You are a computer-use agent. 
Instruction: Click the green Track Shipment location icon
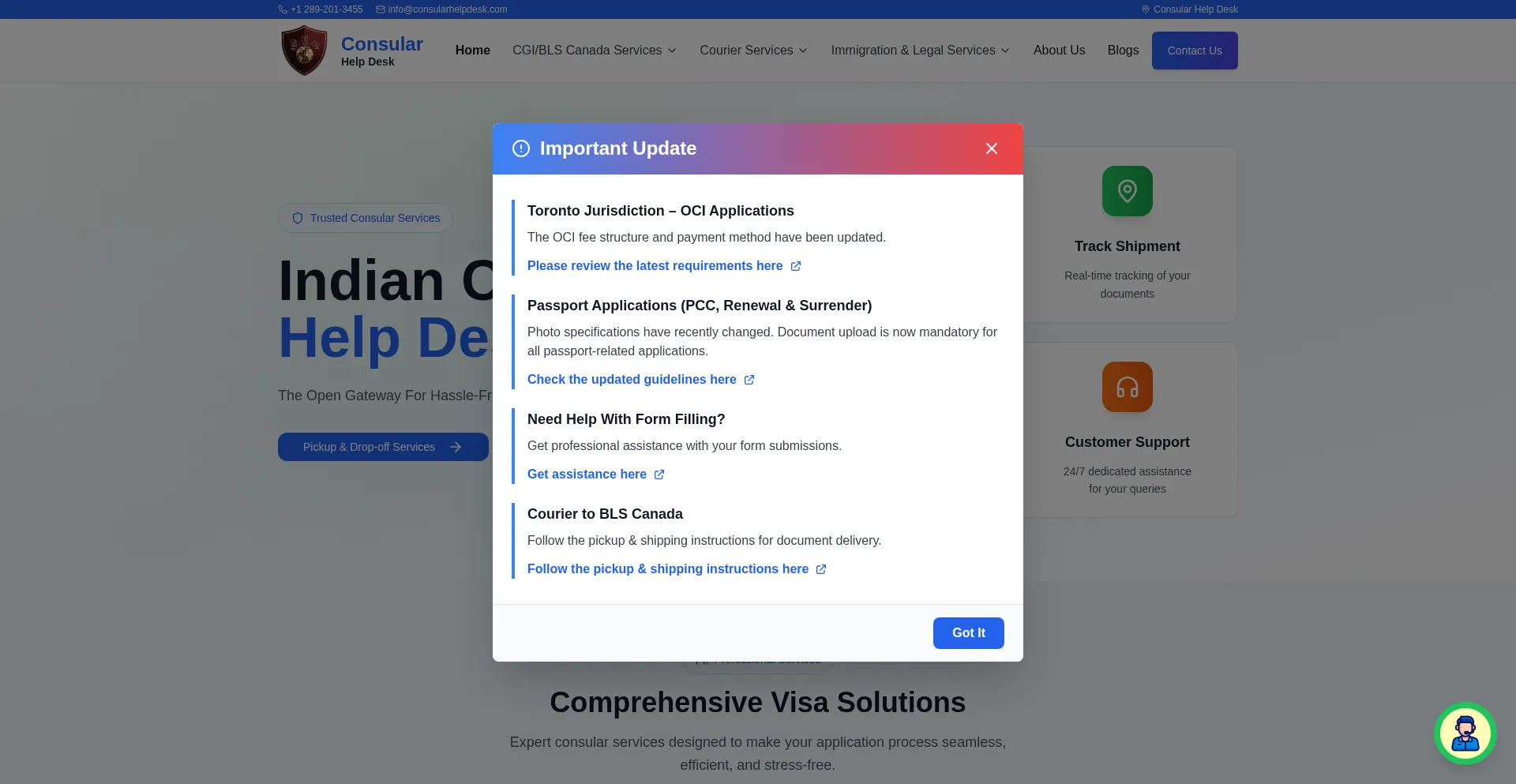1128,191
